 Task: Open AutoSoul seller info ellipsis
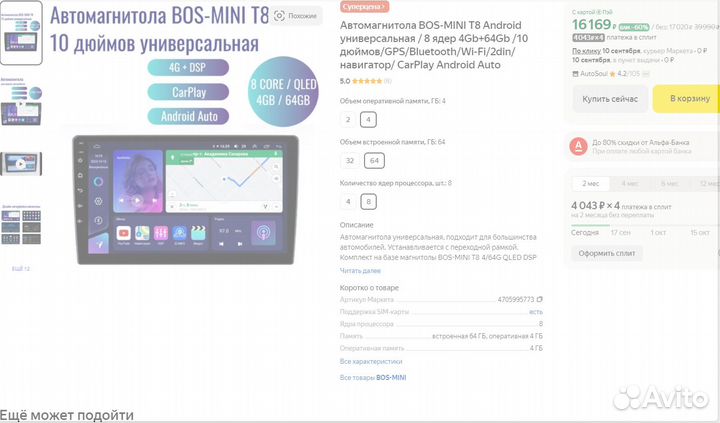tap(645, 74)
